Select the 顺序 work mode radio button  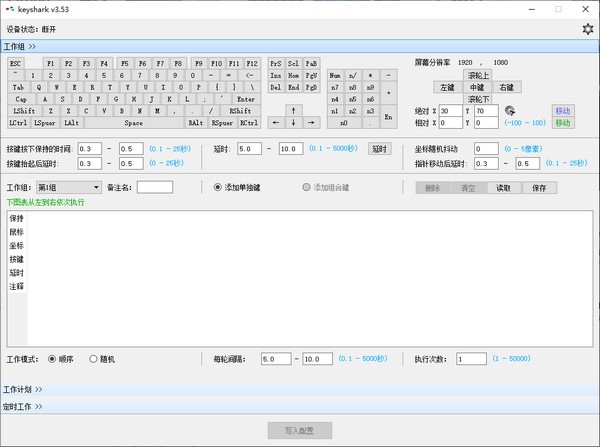pos(52,359)
